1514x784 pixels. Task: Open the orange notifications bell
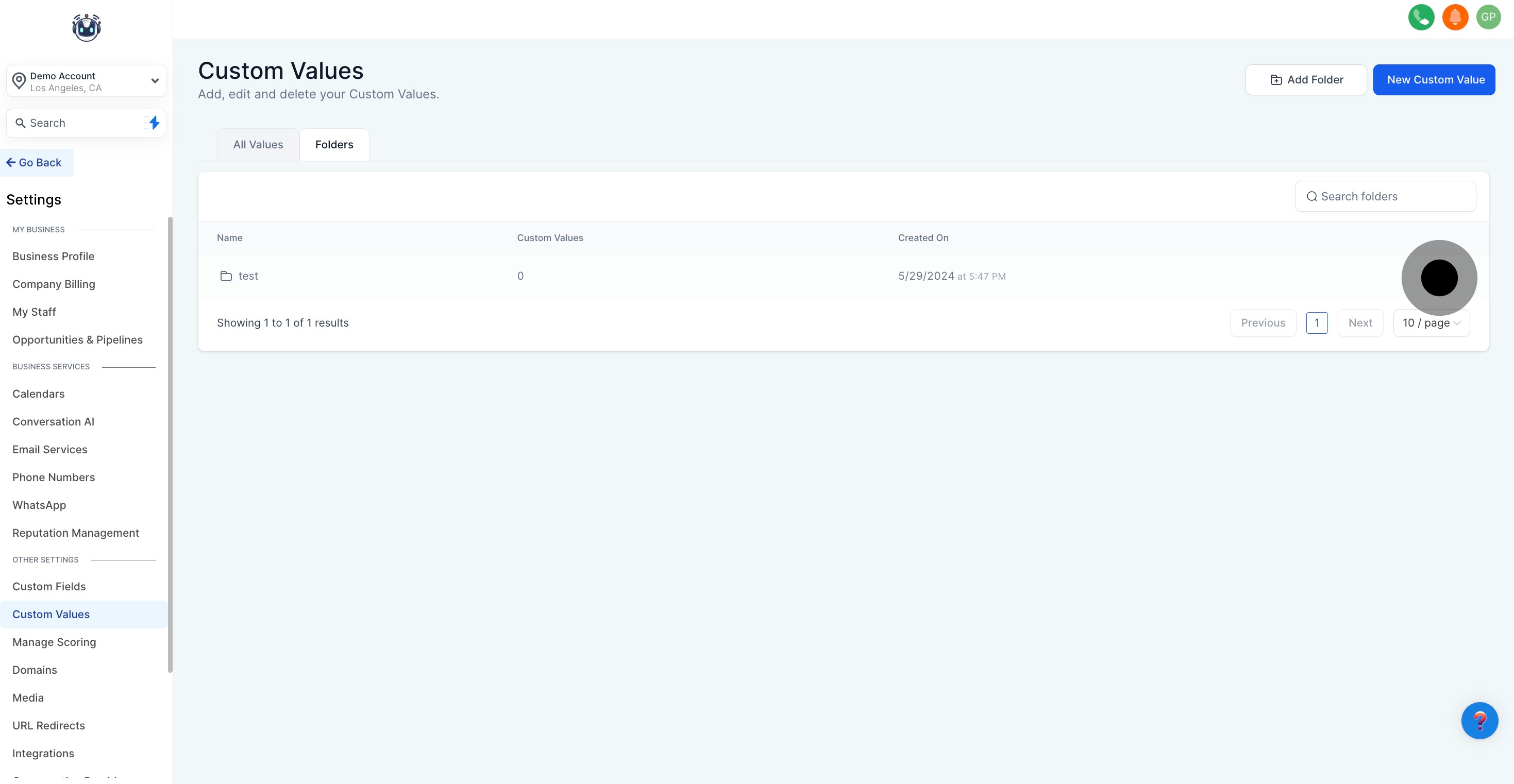point(1455,17)
